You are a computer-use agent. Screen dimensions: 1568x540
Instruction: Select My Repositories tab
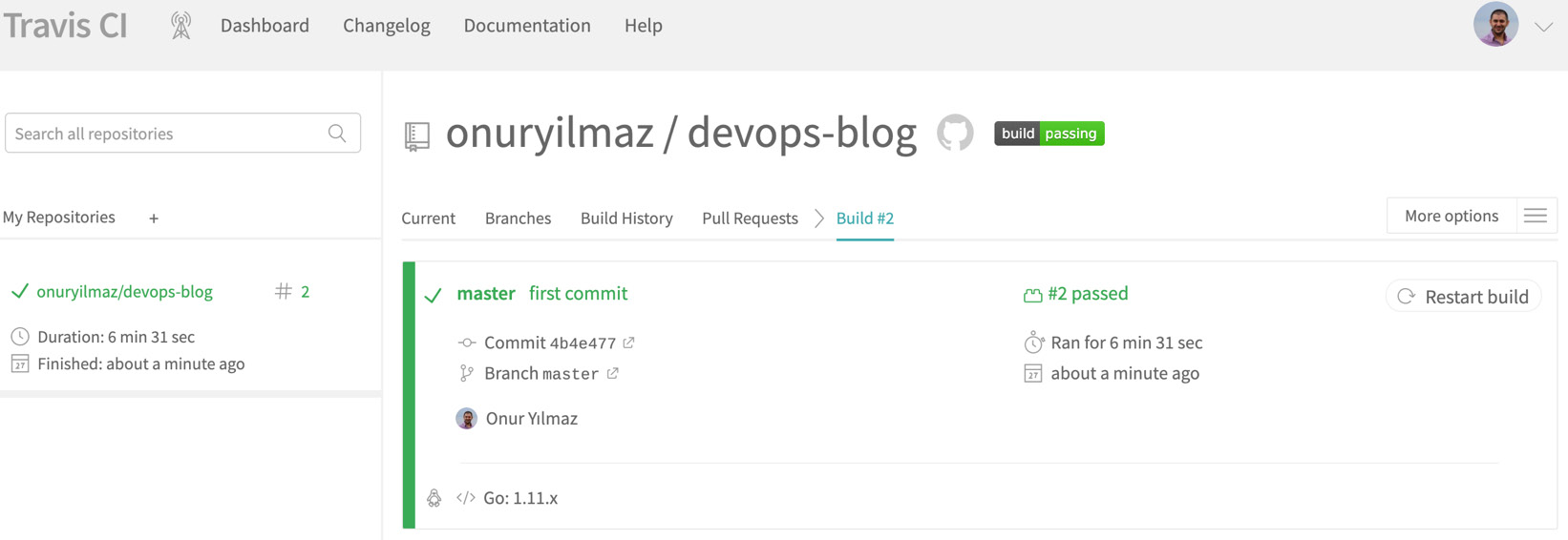(59, 218)
